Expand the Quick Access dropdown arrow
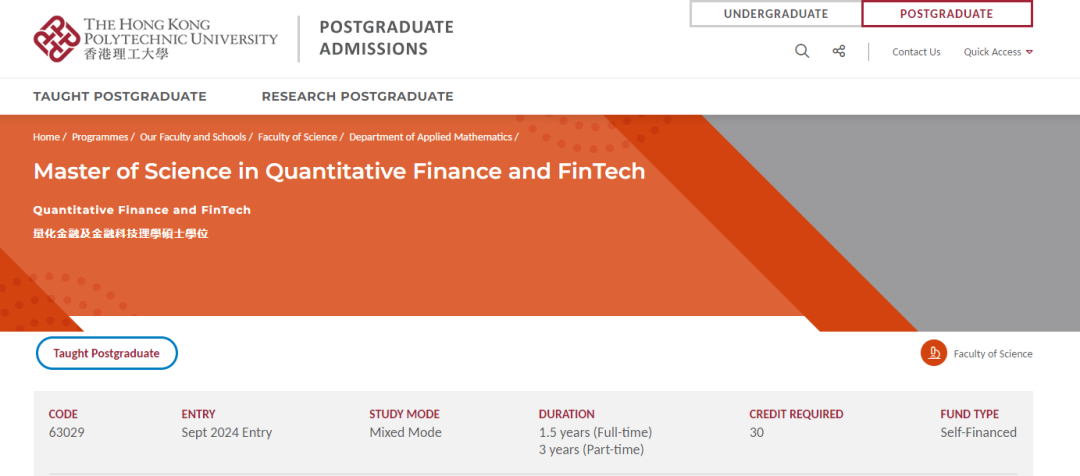Screen dimensions: 1080x476 (1029, 52)
